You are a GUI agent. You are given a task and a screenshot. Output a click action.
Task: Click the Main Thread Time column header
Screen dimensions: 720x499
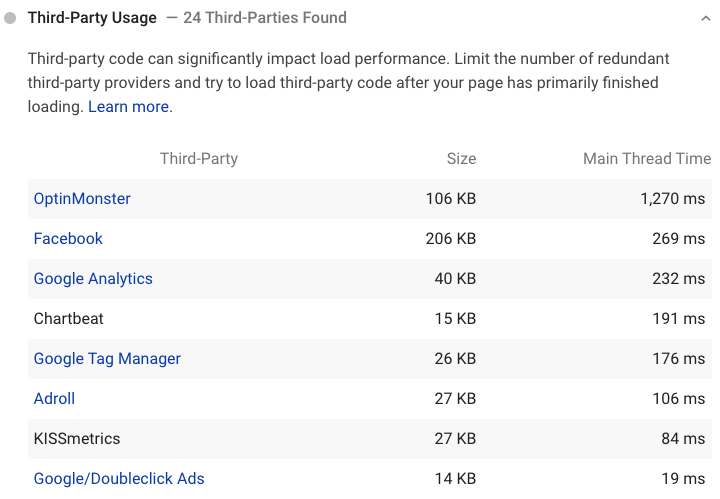pyautogui.click(x=646, y=159)
